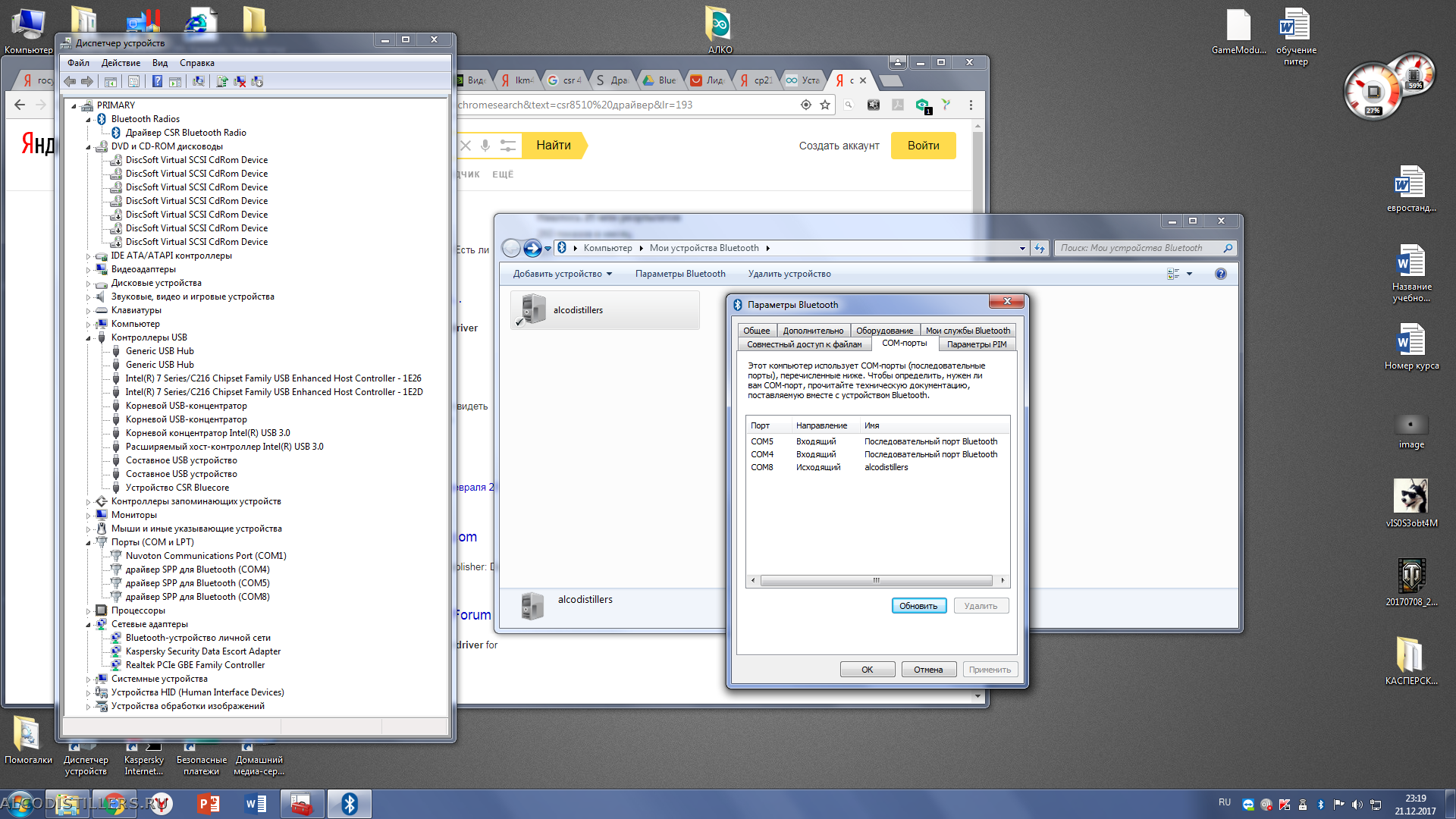Click the blue Help icon in Device Manager toolbar

tap(157, 82)
